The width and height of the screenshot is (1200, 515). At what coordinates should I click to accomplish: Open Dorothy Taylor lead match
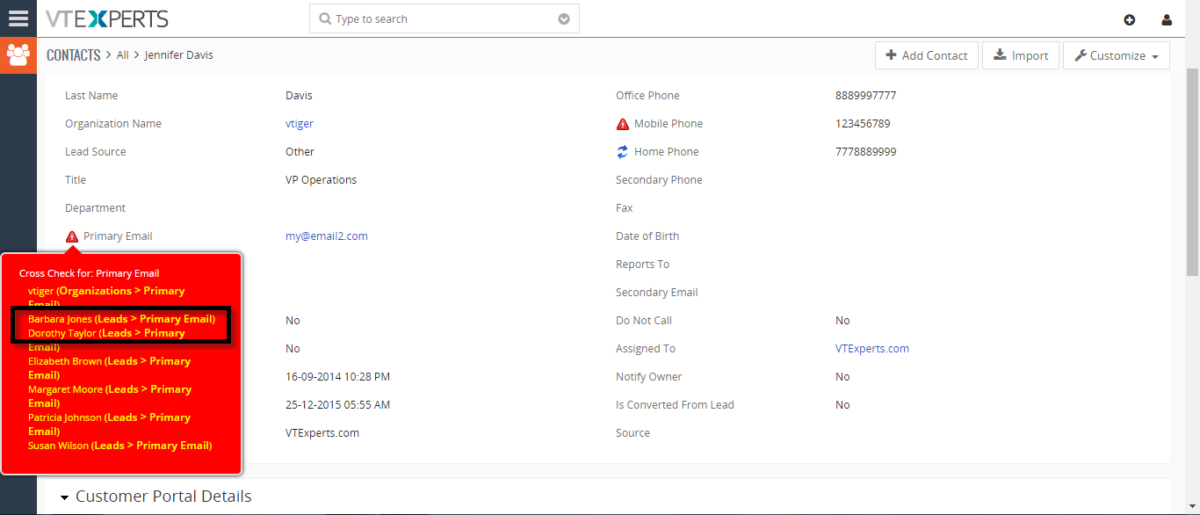[106, 339]
